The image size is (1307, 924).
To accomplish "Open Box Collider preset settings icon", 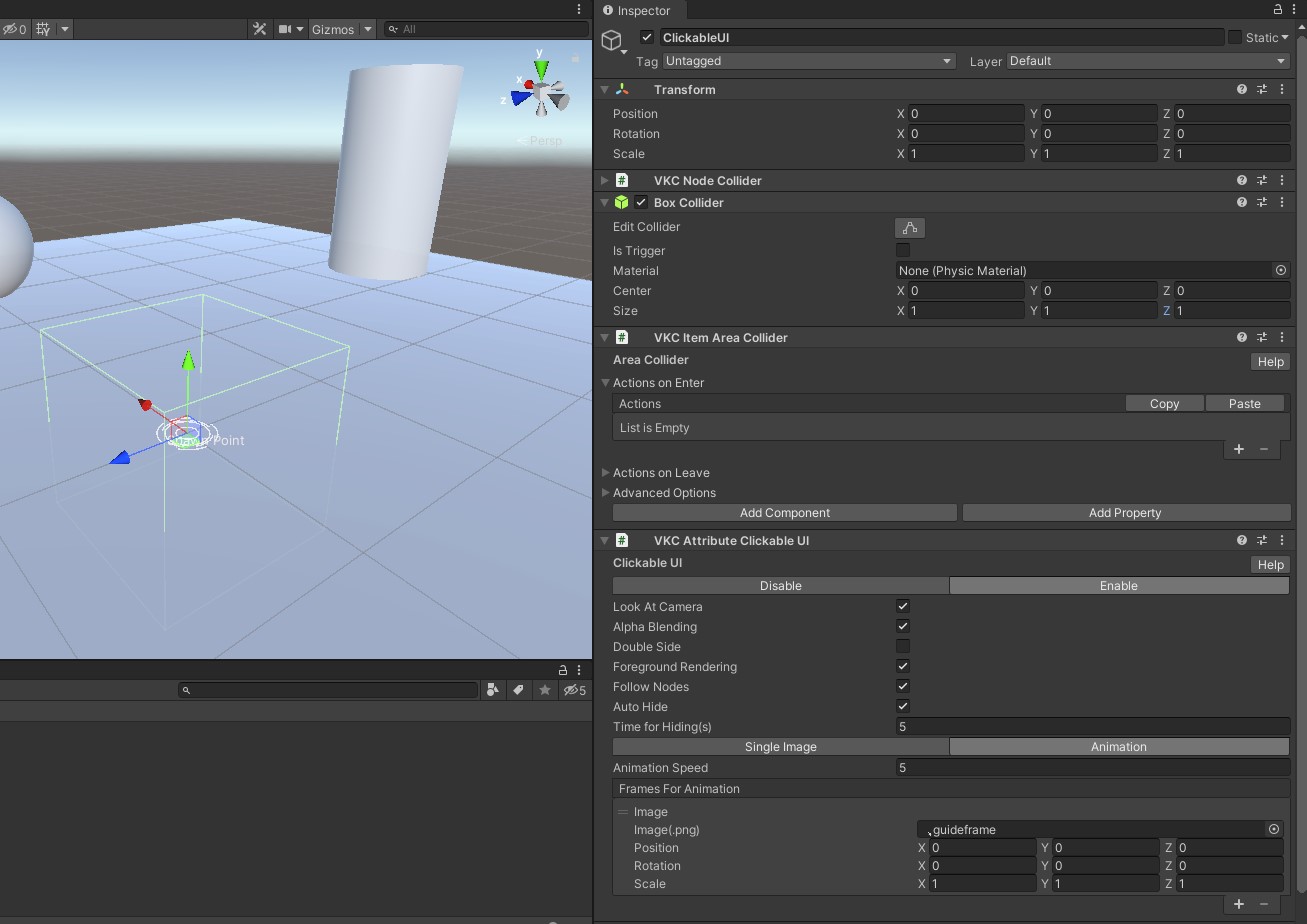I will pyautogui.click(x=1262, y=203).
